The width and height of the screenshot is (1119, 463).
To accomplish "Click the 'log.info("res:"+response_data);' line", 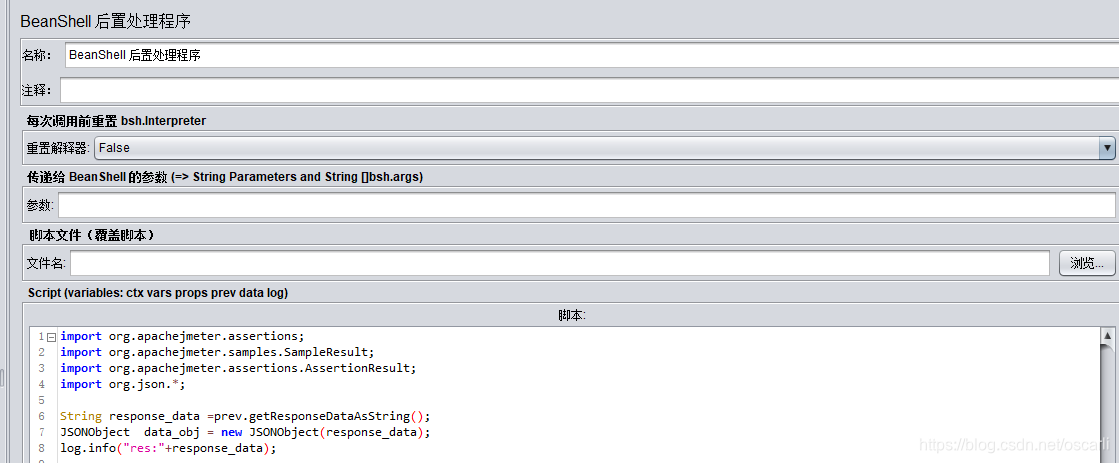I will pos(168,448).
